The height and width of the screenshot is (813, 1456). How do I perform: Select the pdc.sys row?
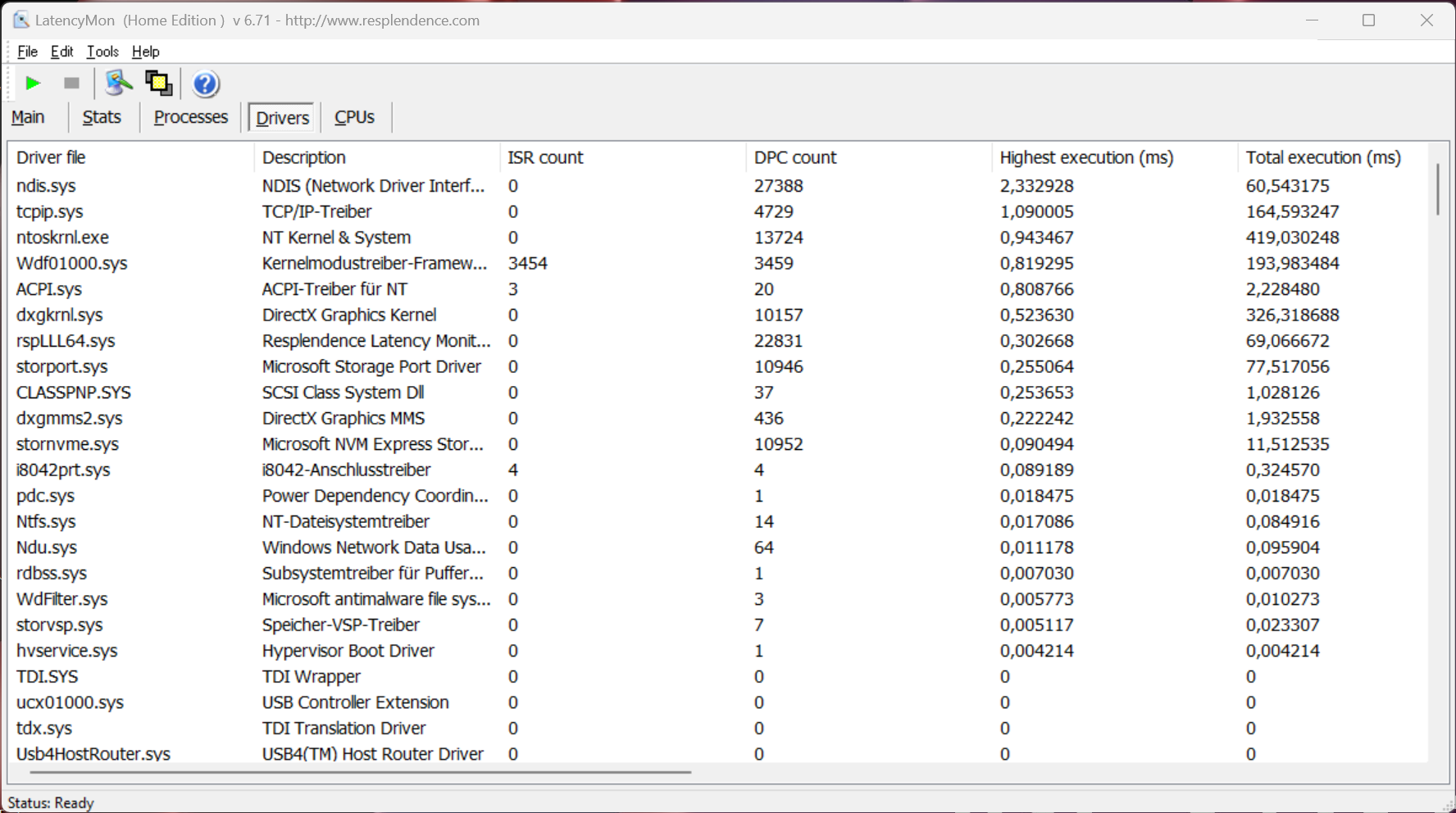(718, 496)
